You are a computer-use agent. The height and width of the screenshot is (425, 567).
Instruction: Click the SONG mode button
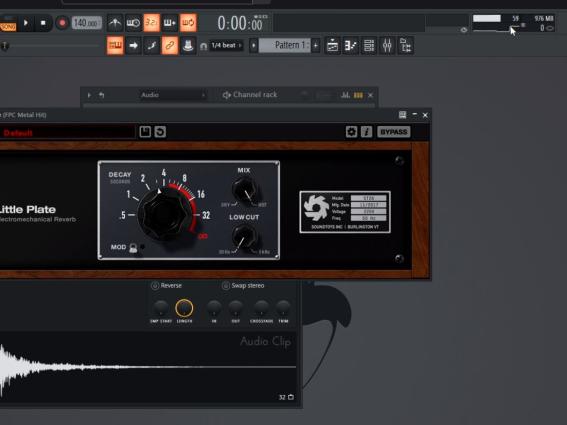pyautogui.click(x=8, y=27)
